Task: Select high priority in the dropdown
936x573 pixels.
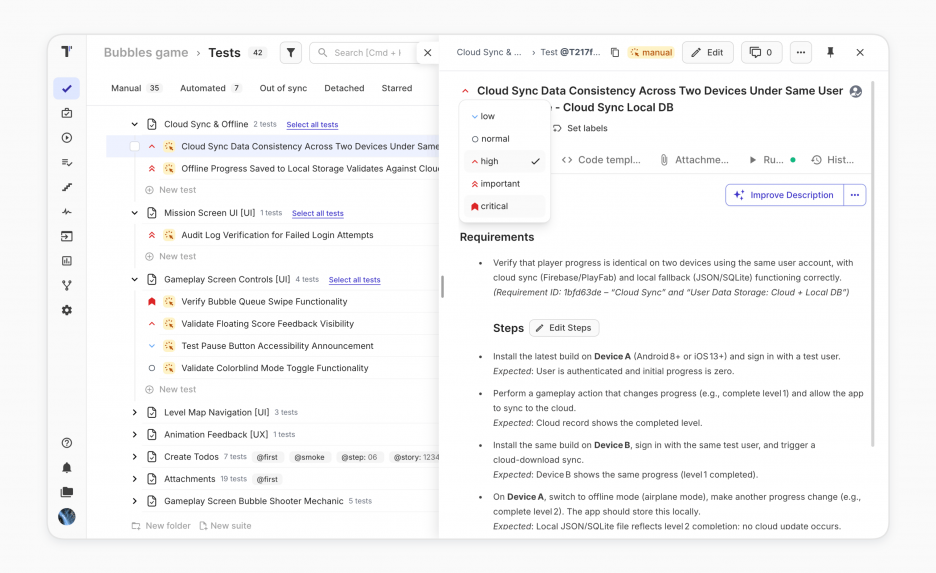Action: (x=504, y=161)
